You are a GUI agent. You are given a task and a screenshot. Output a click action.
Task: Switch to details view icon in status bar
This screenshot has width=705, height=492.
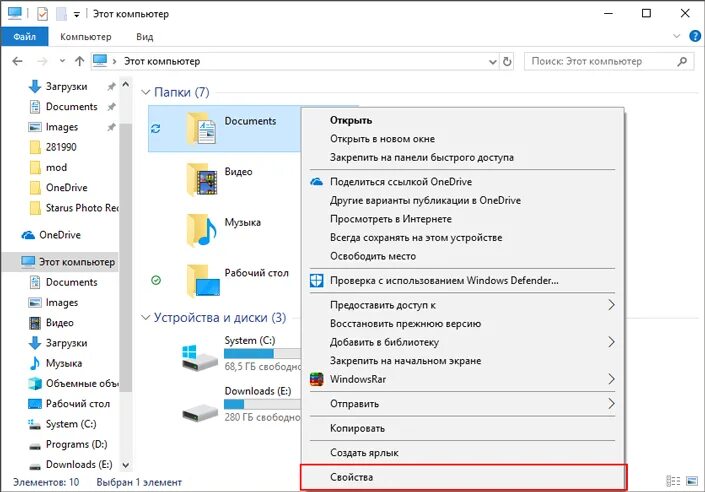[x=673, y=481]
